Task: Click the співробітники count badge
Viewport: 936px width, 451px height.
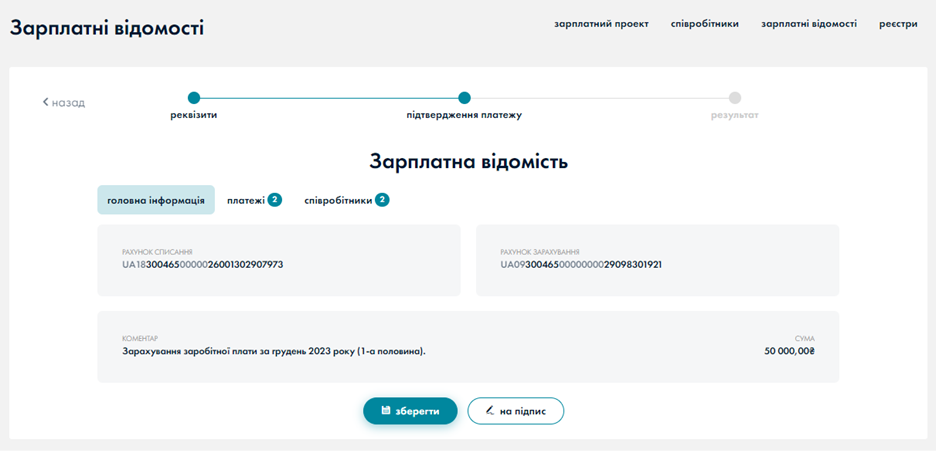Action: pyautogui.click(x=382, y=200)
